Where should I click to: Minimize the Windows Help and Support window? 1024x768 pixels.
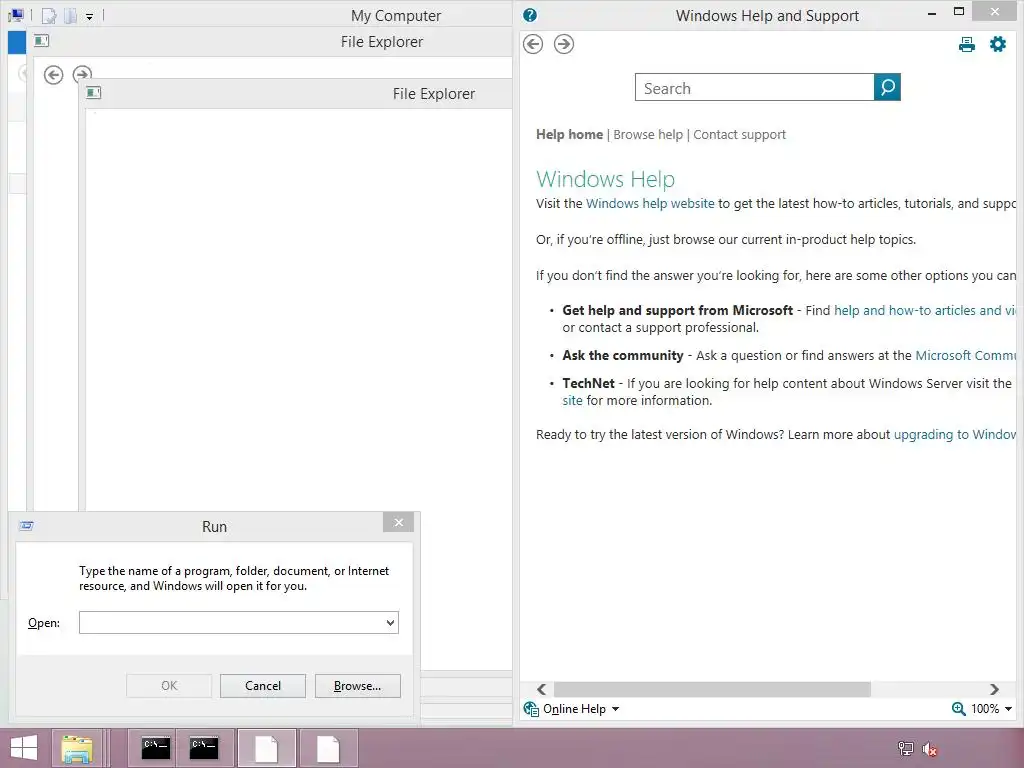click(x=932, y=12)
